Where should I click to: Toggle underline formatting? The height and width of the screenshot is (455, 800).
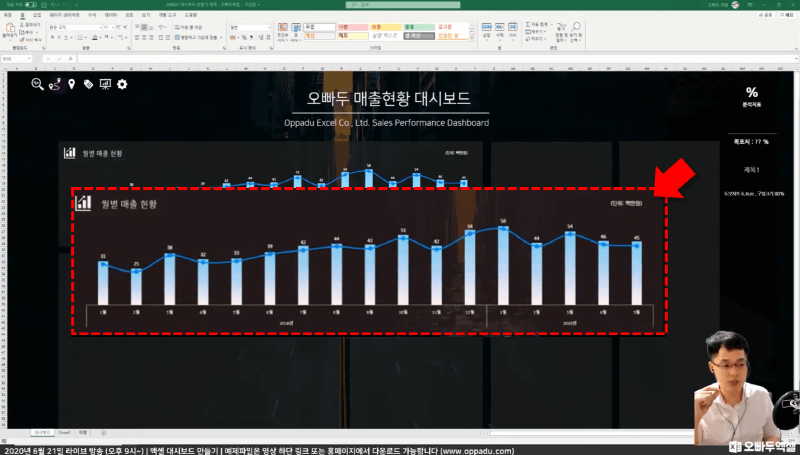pos(67,37)
